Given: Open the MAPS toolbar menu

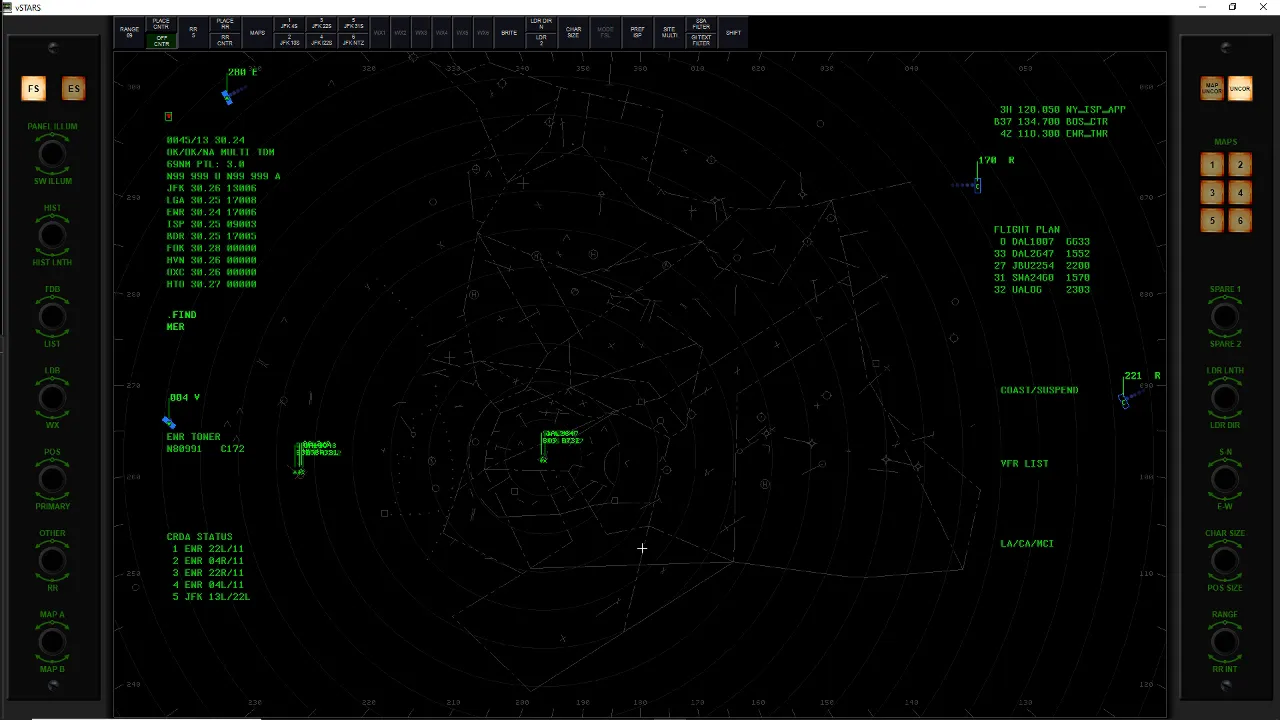Looking at the screenshot, I should [x=257, y=32].
